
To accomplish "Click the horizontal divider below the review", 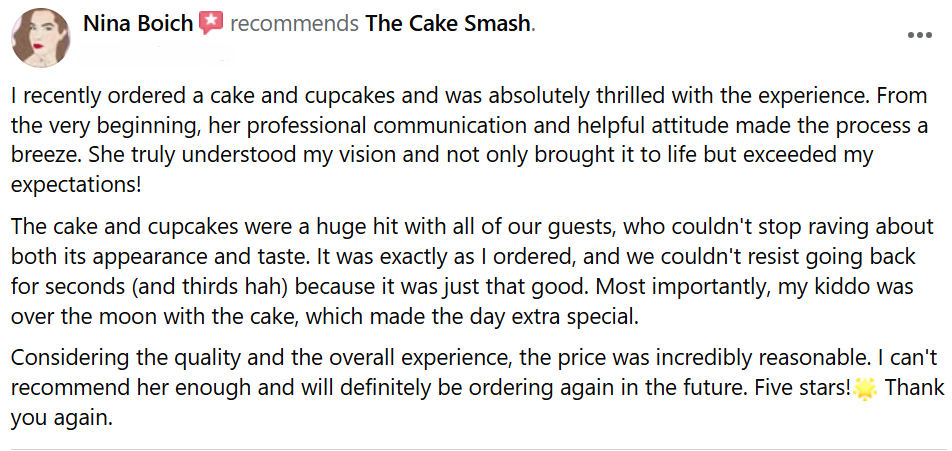I will (x=476, y=449).
